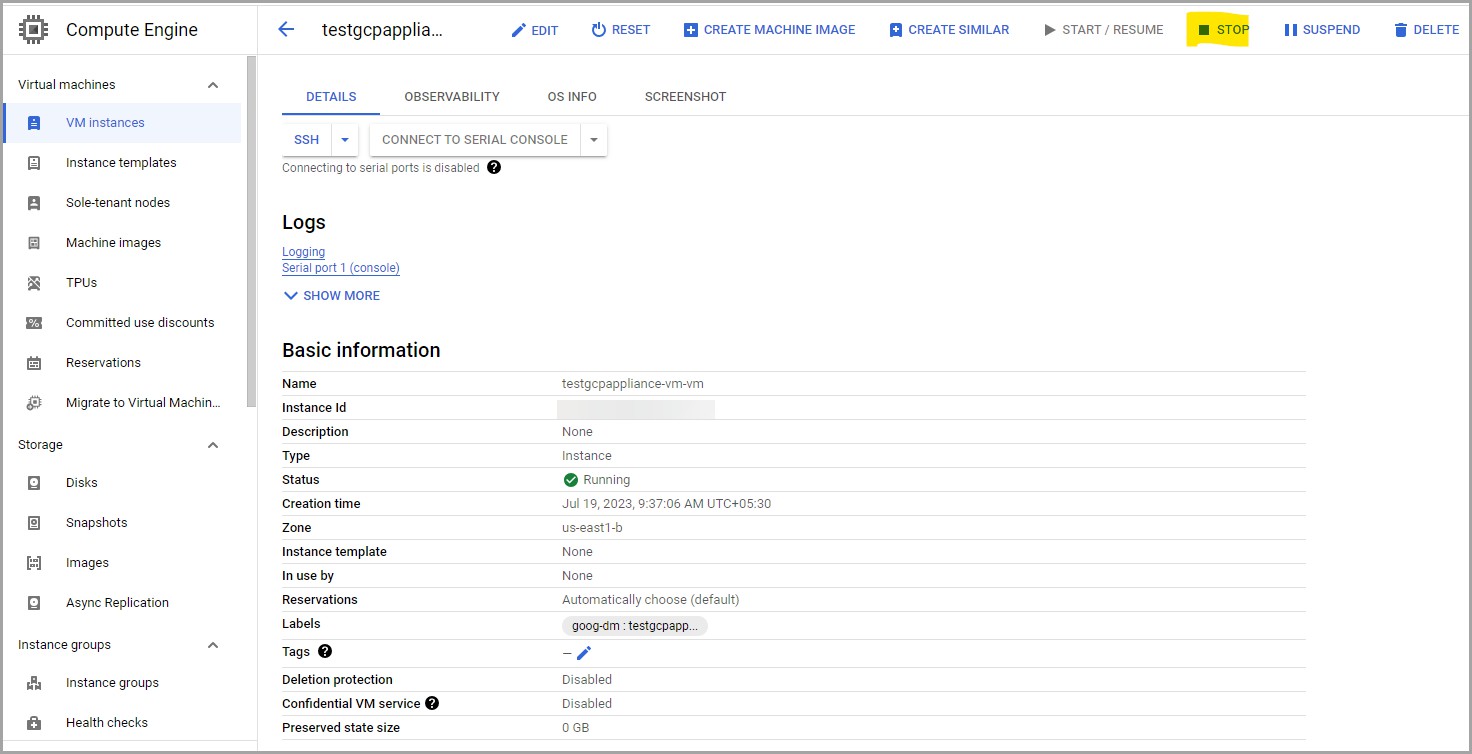Click Connect to Serial Console button
The width and height of the screenshot is (1472, 754).
click(x=475, y=140)
